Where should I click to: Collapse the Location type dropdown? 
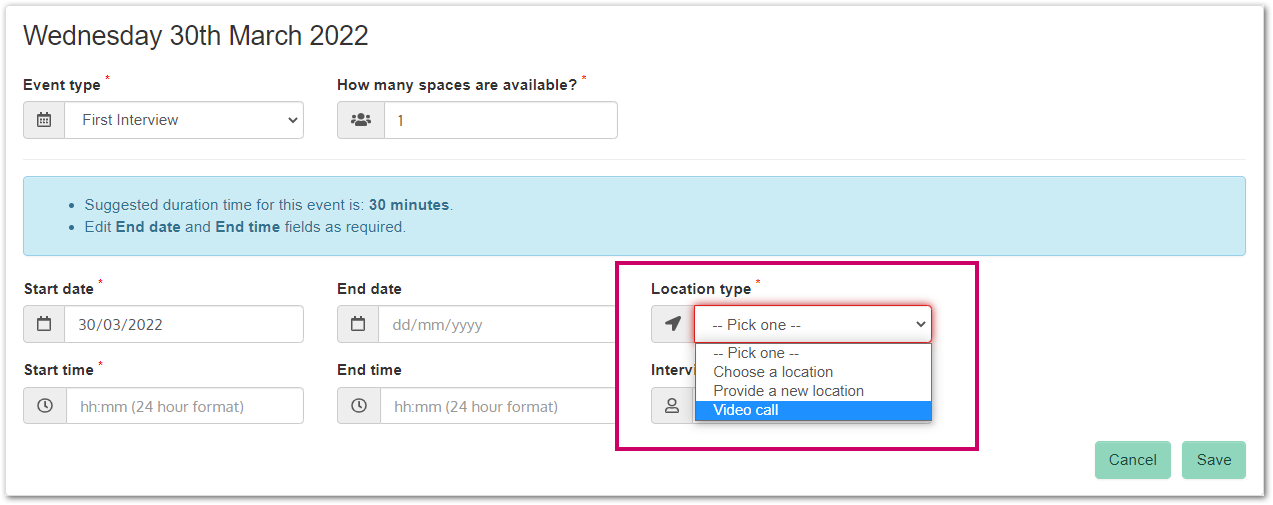click(x=812, y=325)
